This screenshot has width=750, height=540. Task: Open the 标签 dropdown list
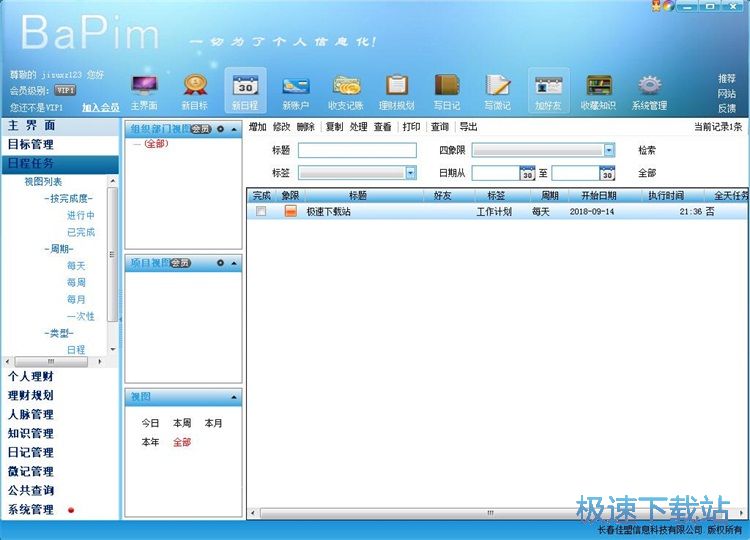[x=410, y=173]
